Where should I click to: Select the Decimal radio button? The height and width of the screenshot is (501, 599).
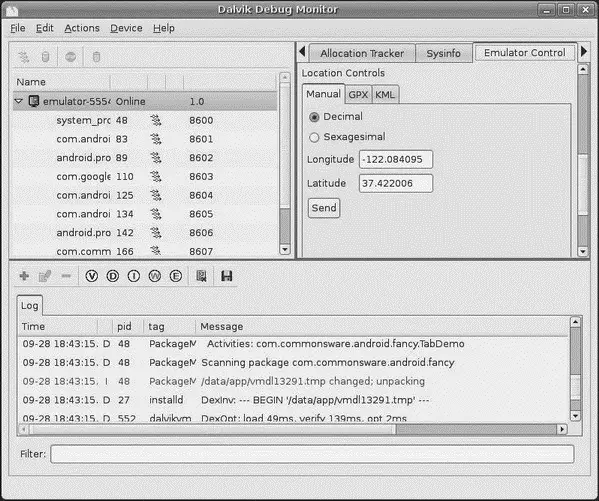point(314,117)
